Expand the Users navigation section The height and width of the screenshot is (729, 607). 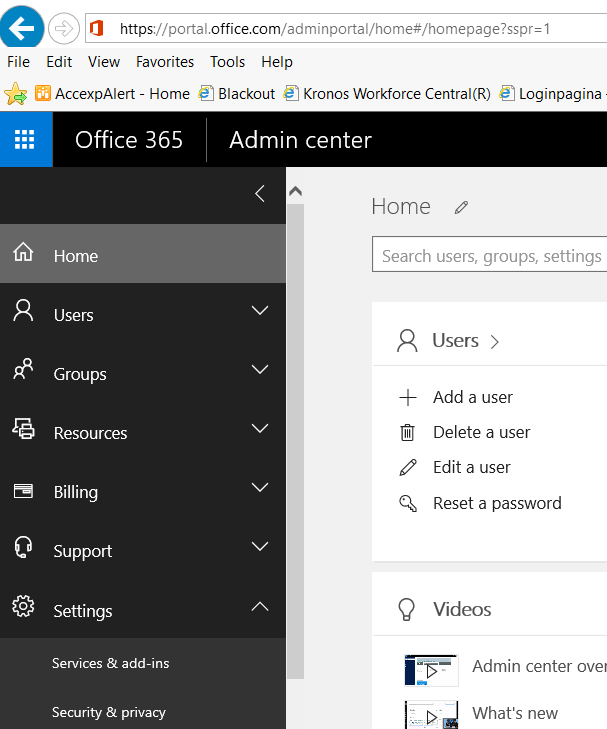pos(260,312)
